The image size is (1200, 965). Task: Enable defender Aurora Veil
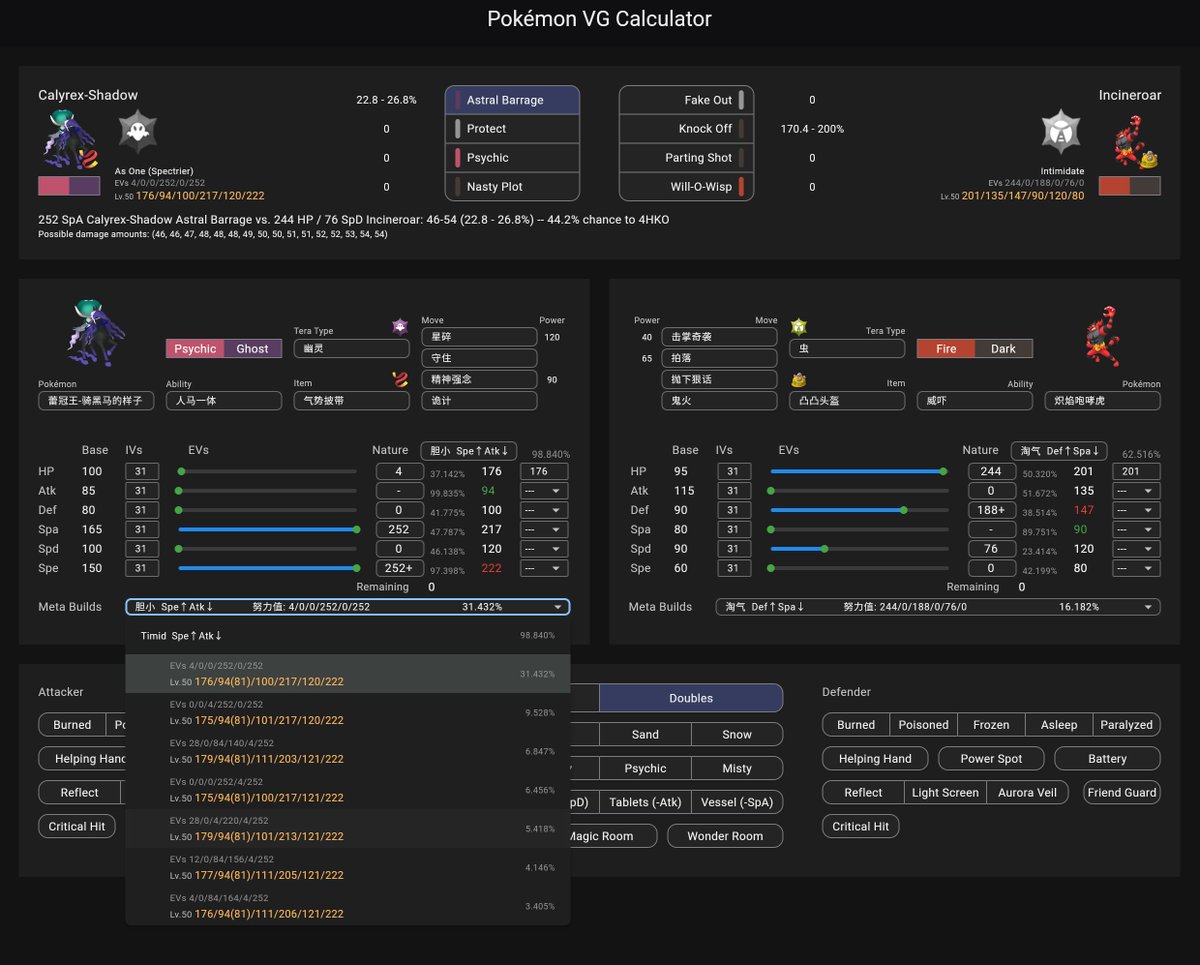tap(1027, 793)
